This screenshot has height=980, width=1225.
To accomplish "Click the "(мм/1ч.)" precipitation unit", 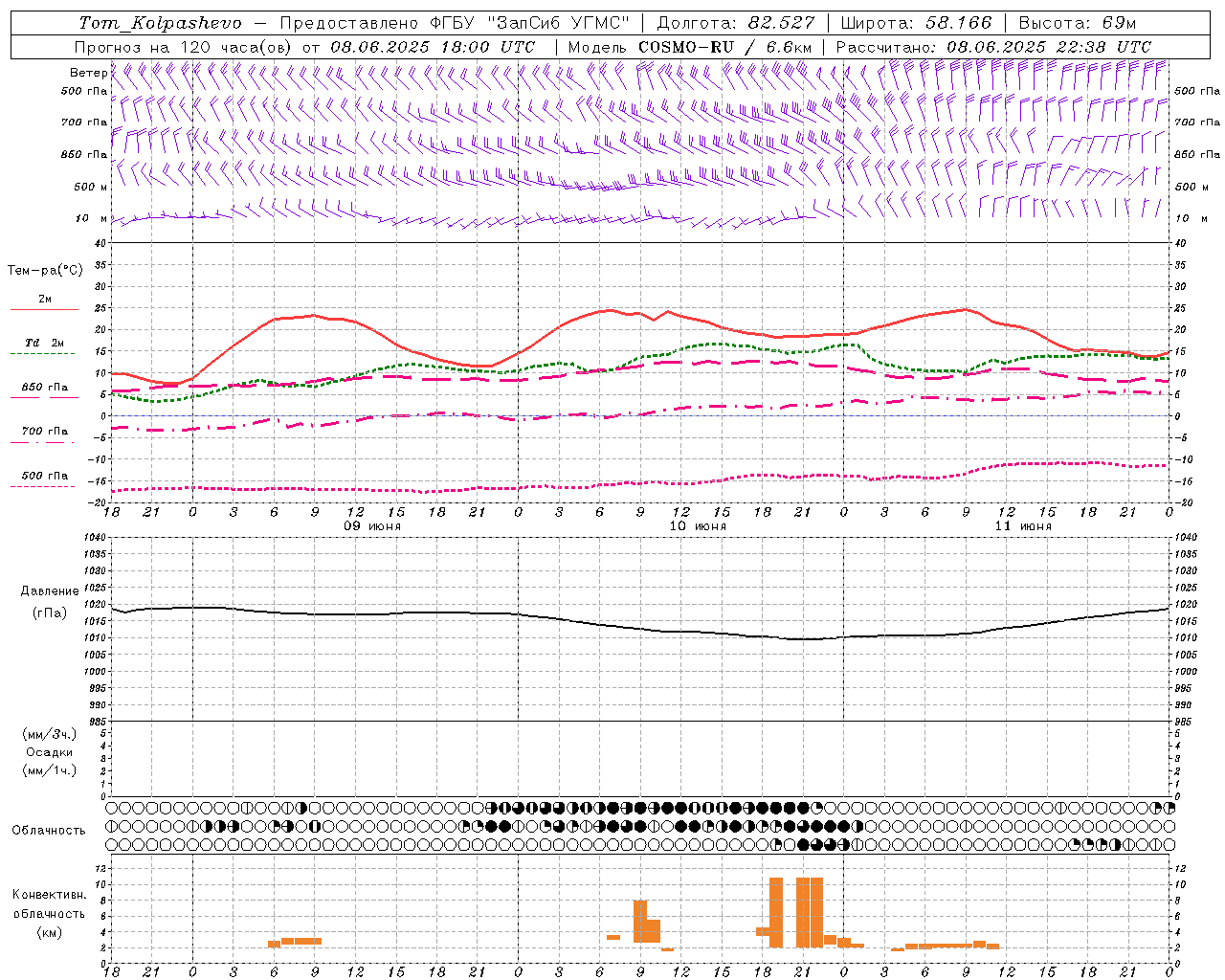I will point(50,770).
